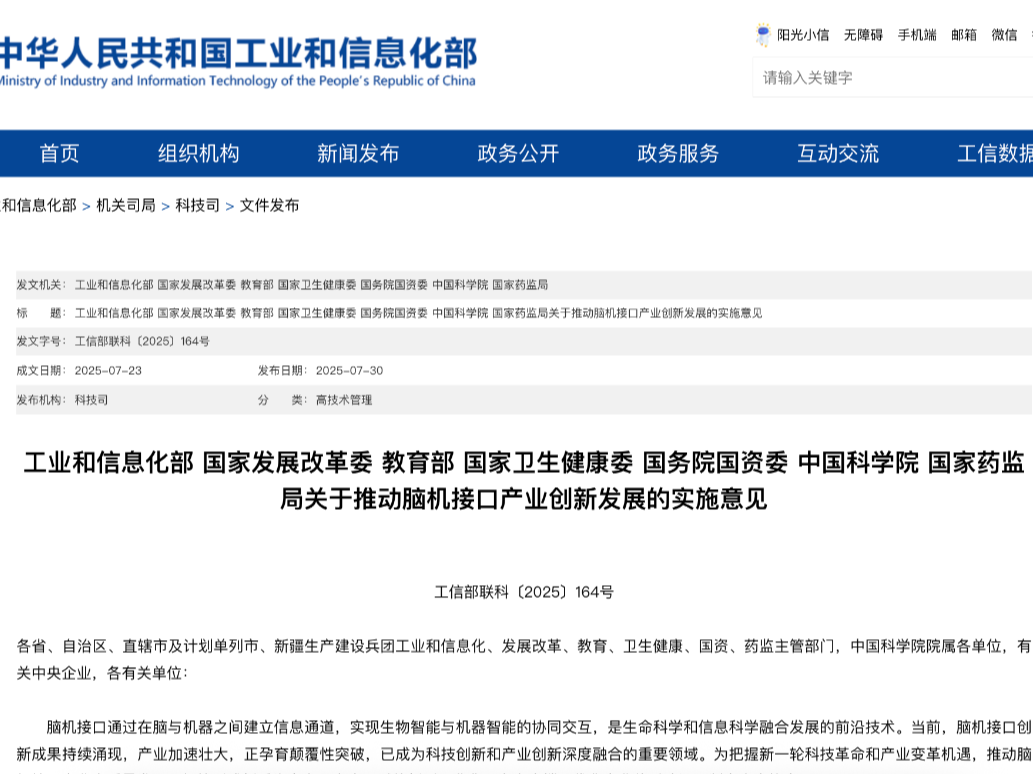
Task: Click centered document number 工信部联科〔2025〕164号
Action: [524, 592]
